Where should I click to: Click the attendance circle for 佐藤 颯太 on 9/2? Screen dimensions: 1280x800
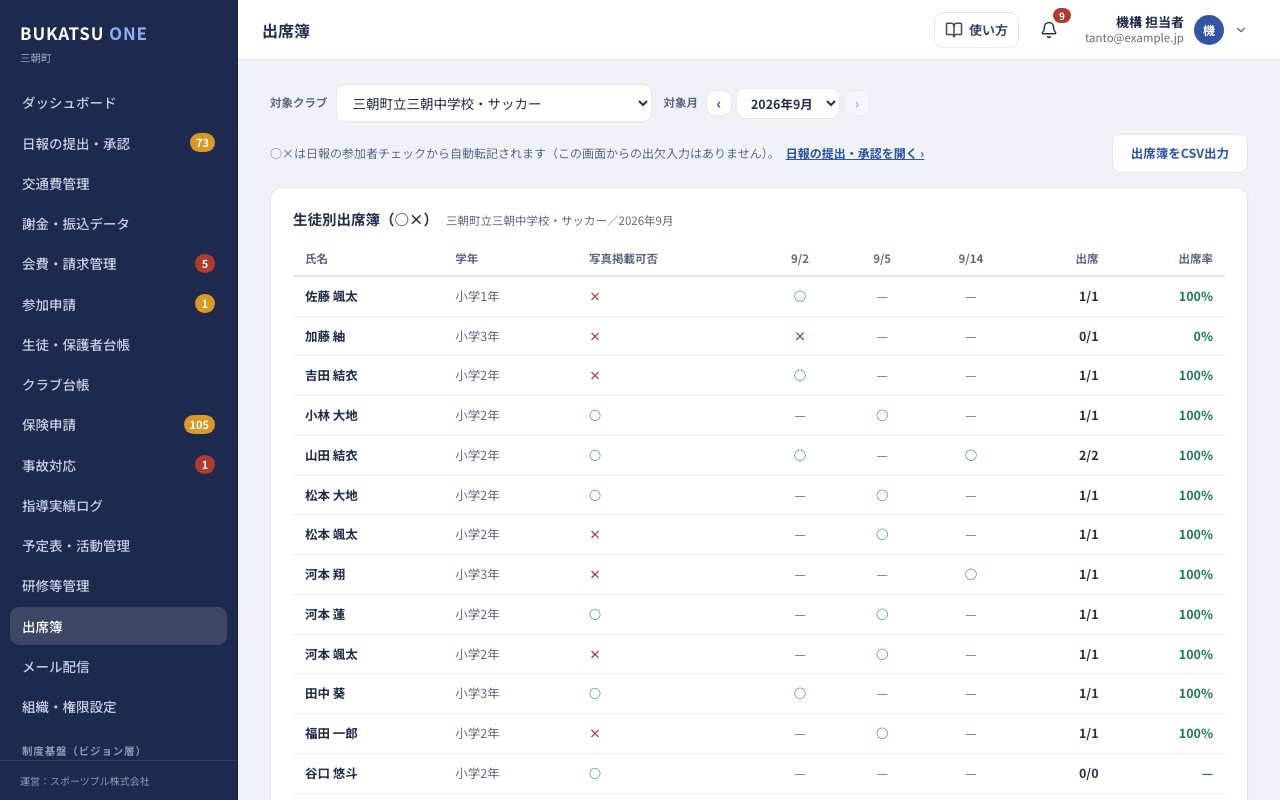[800, 296]
